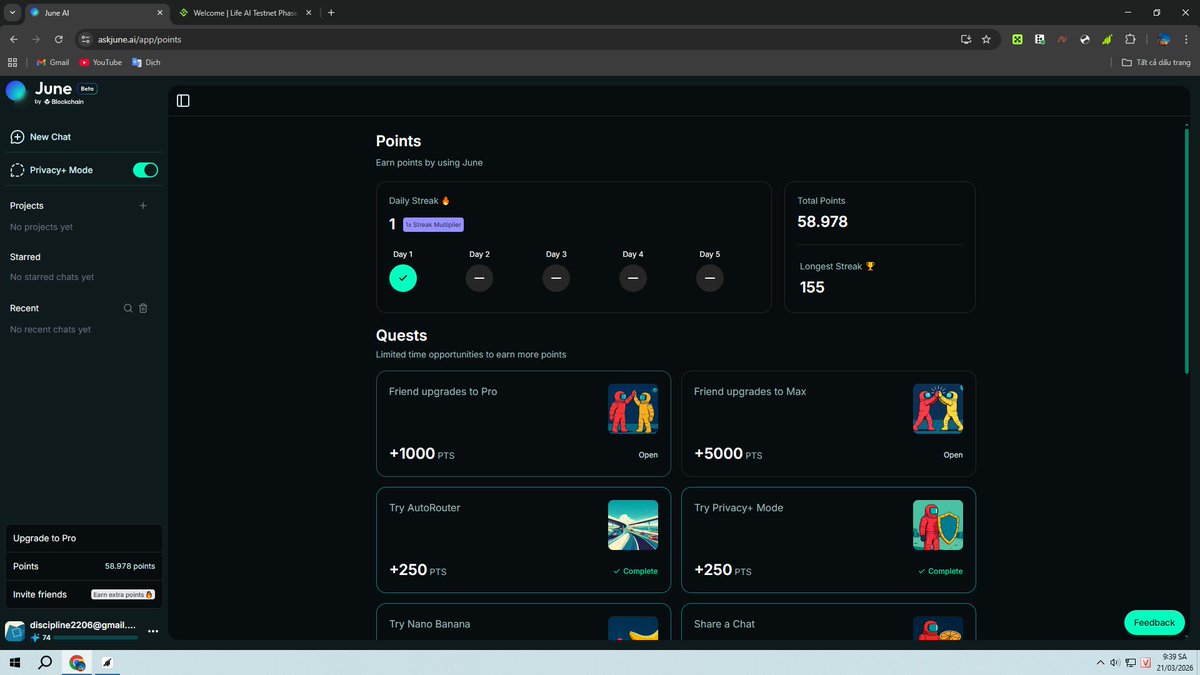Screen dimensions: 1200x675
Task: Select the Day 2 streak circle
Action: coord(479,278)
